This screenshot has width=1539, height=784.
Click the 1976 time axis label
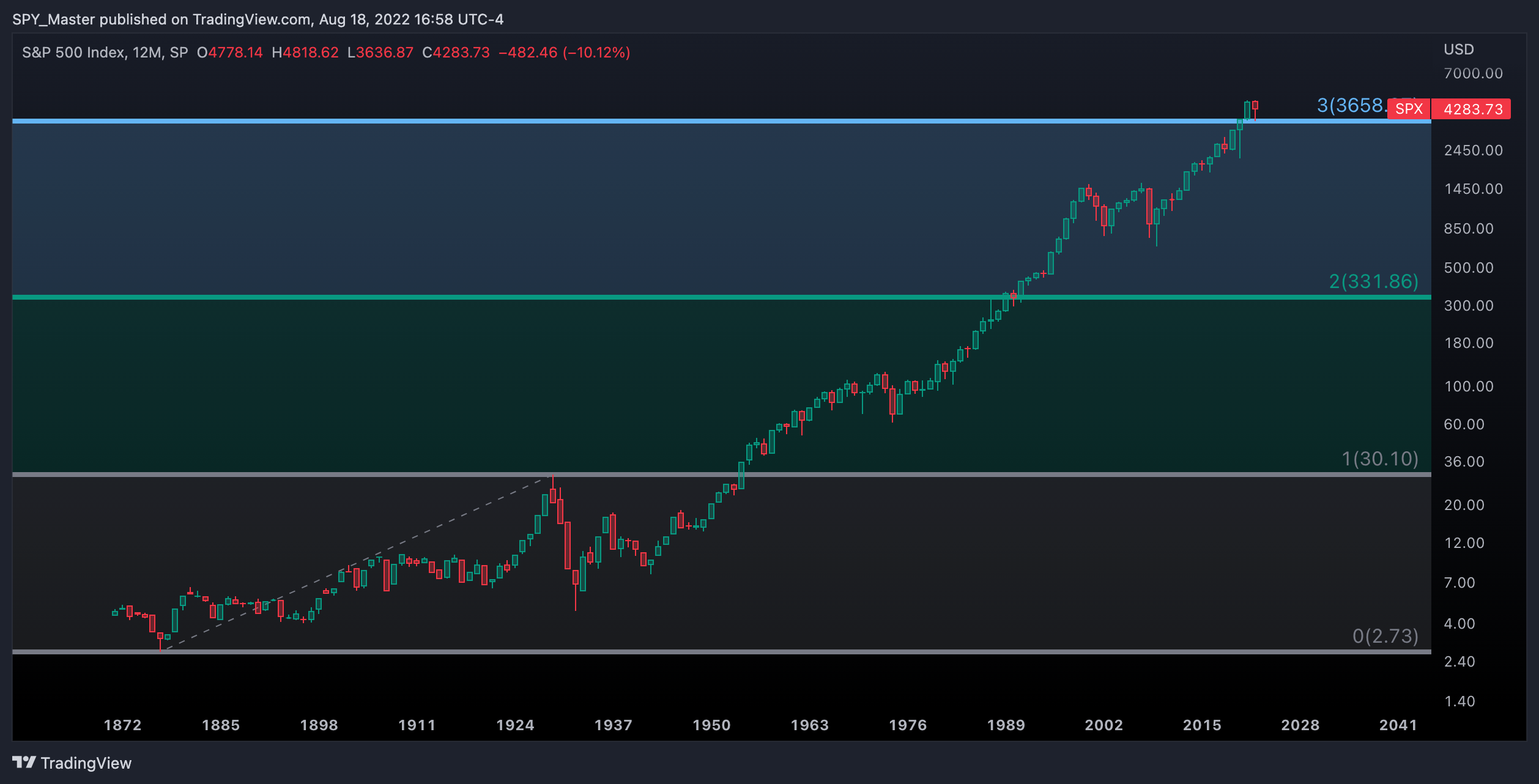[x=908, y=725]
